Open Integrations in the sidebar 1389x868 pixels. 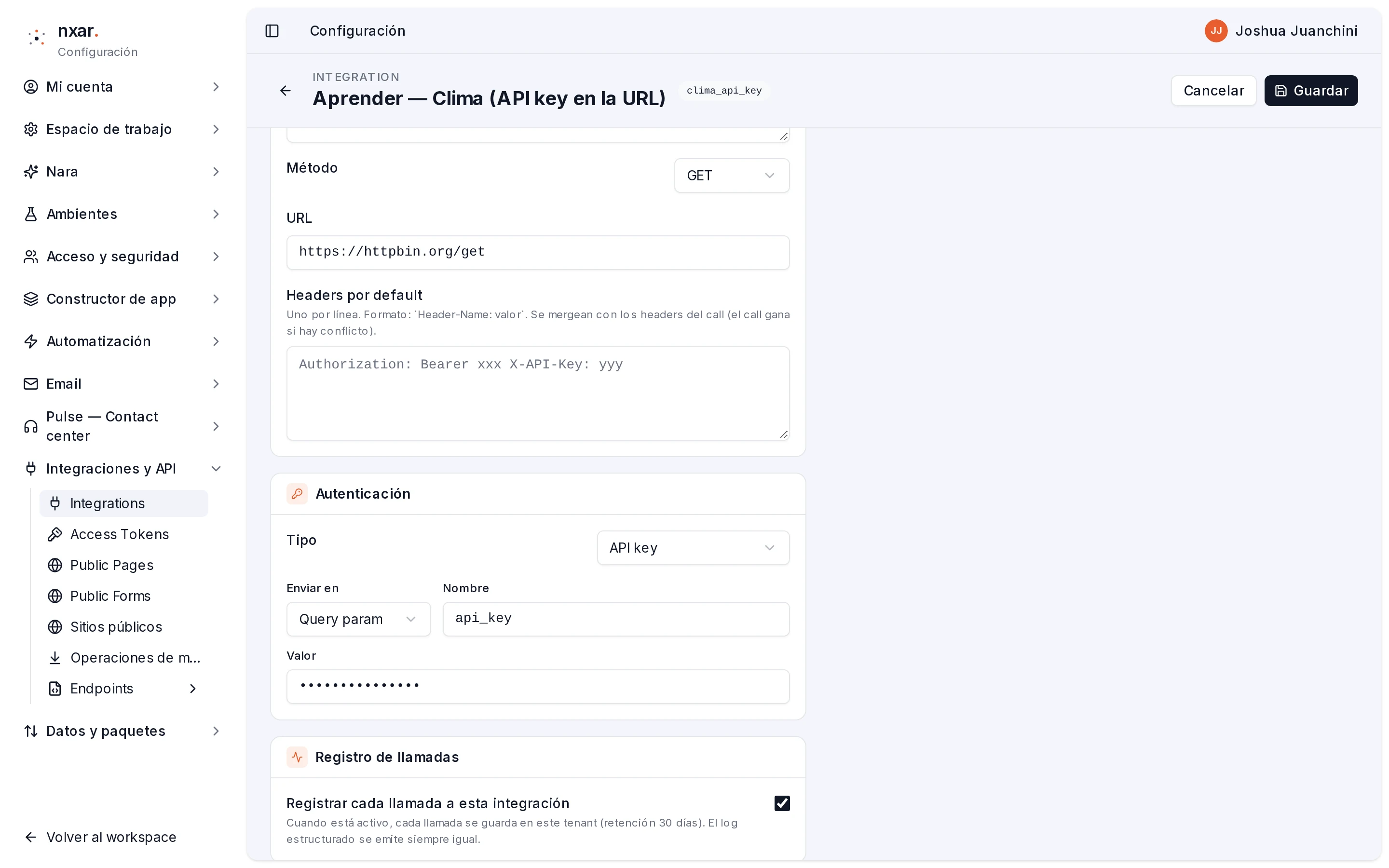click(123, 503)
